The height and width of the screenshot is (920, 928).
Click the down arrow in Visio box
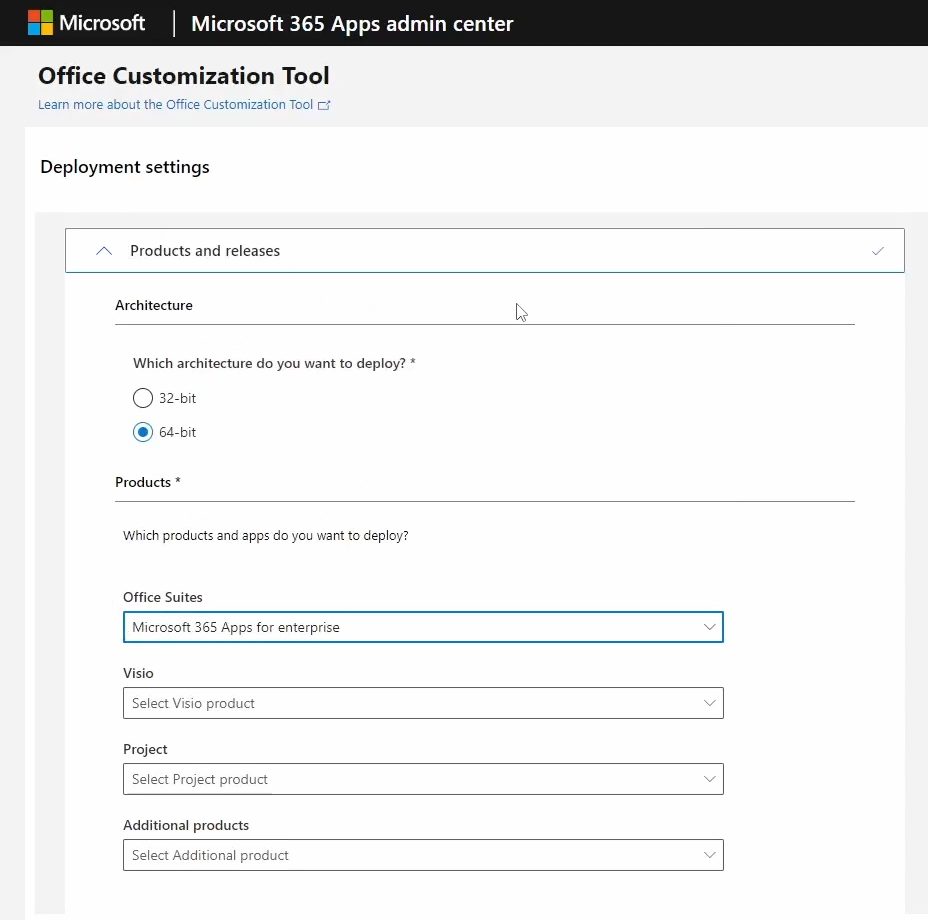(x=709, y=703)
